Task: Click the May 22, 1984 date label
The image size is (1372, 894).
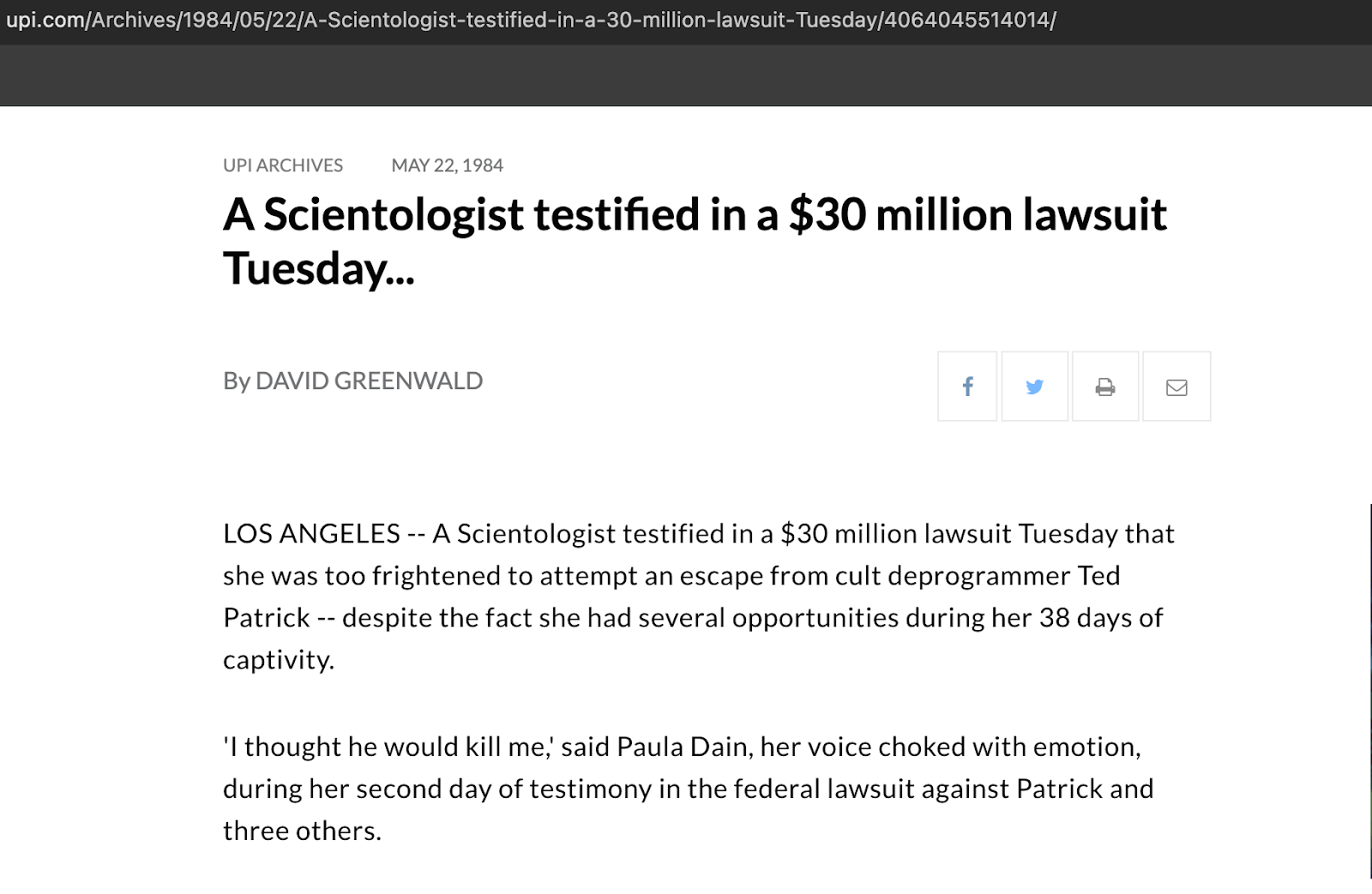Action: click(x=447, y=165)
